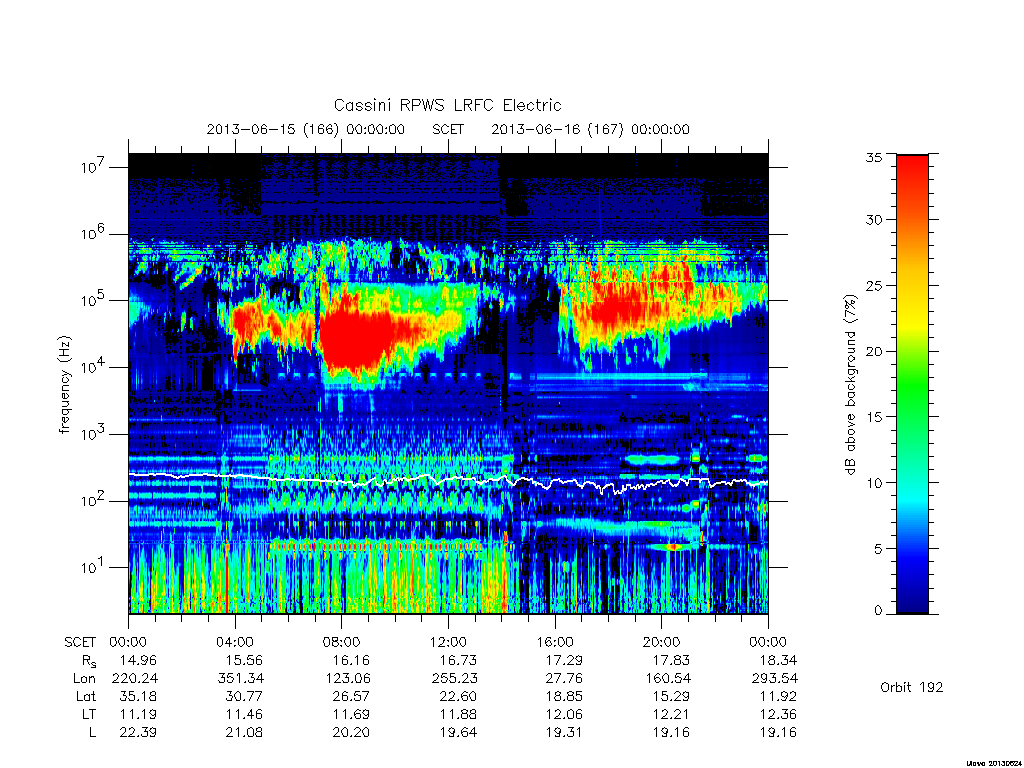The image size is (1024, 768).
Task: Click the Lat row label
Action: 86,696
